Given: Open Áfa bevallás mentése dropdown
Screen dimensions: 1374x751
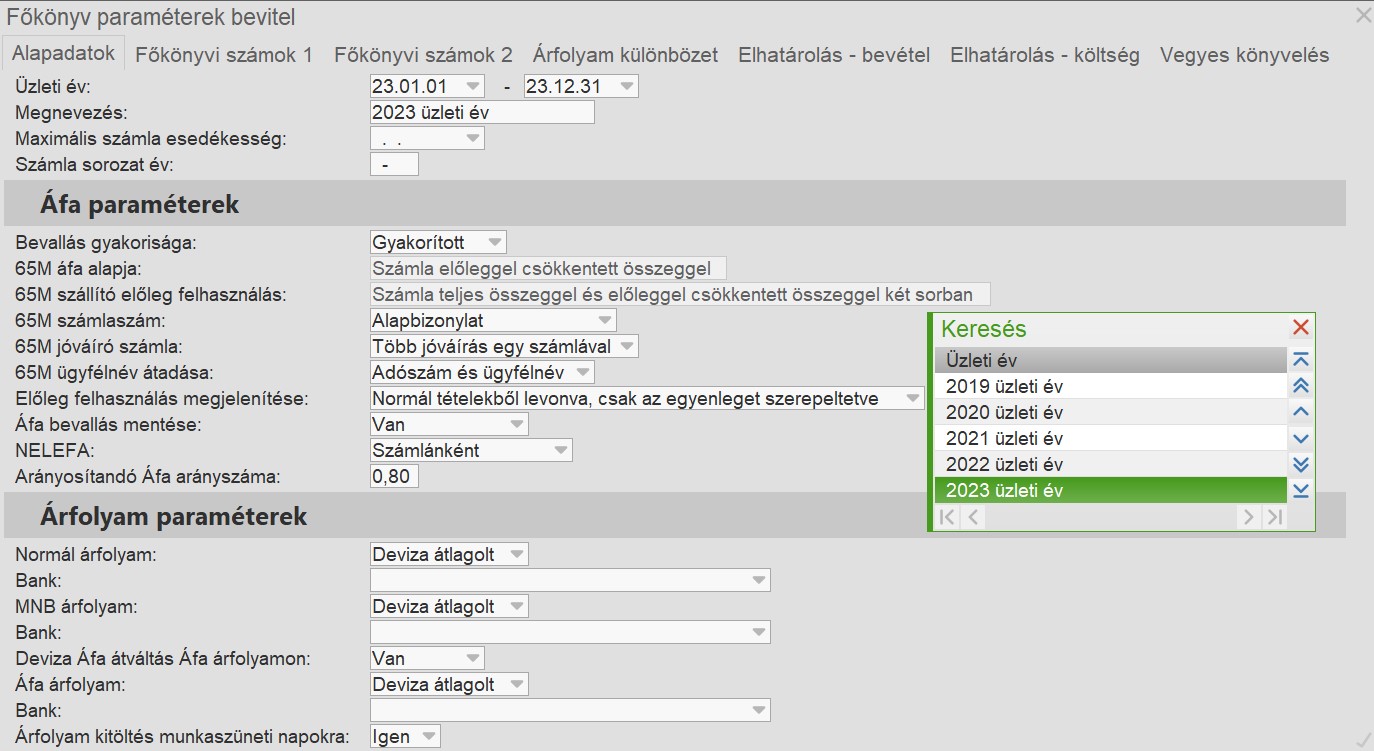Looking at the screenshot, I should (x=516, y=424).
